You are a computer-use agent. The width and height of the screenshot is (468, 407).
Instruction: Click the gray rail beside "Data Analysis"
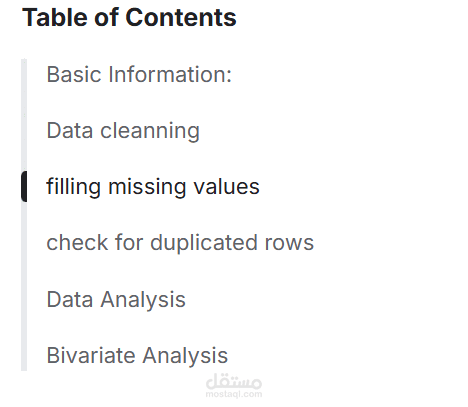point(24,299)
